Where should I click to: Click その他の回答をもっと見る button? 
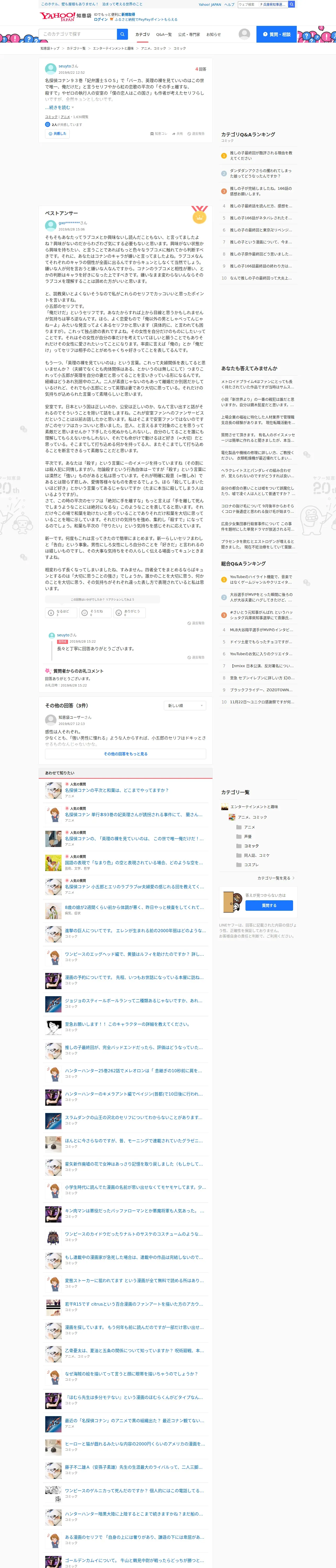[126, 754]
